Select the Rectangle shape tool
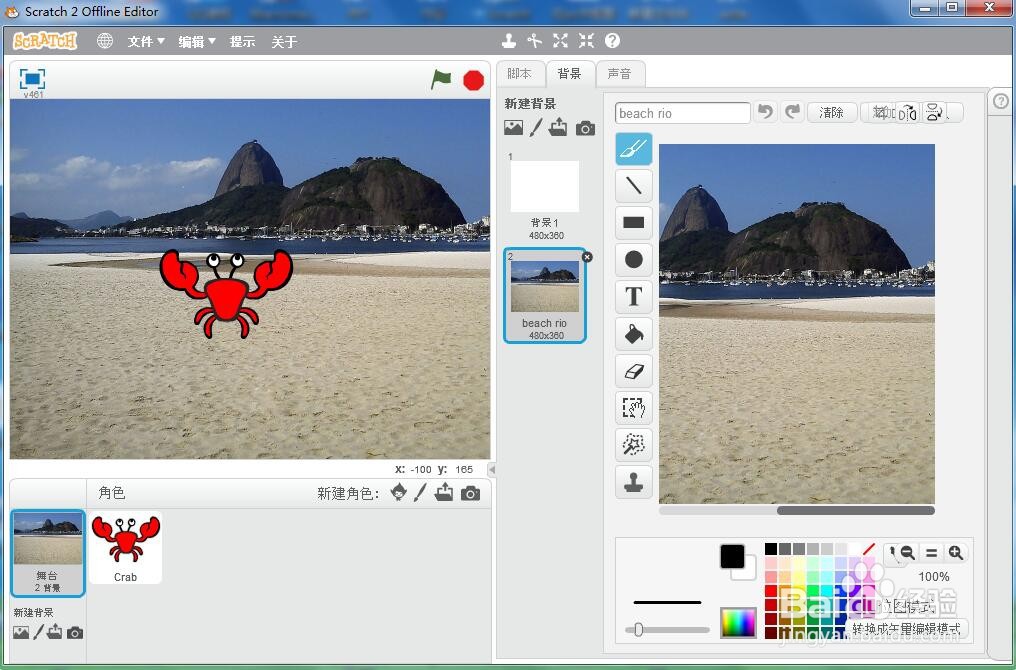 point(633,222)
